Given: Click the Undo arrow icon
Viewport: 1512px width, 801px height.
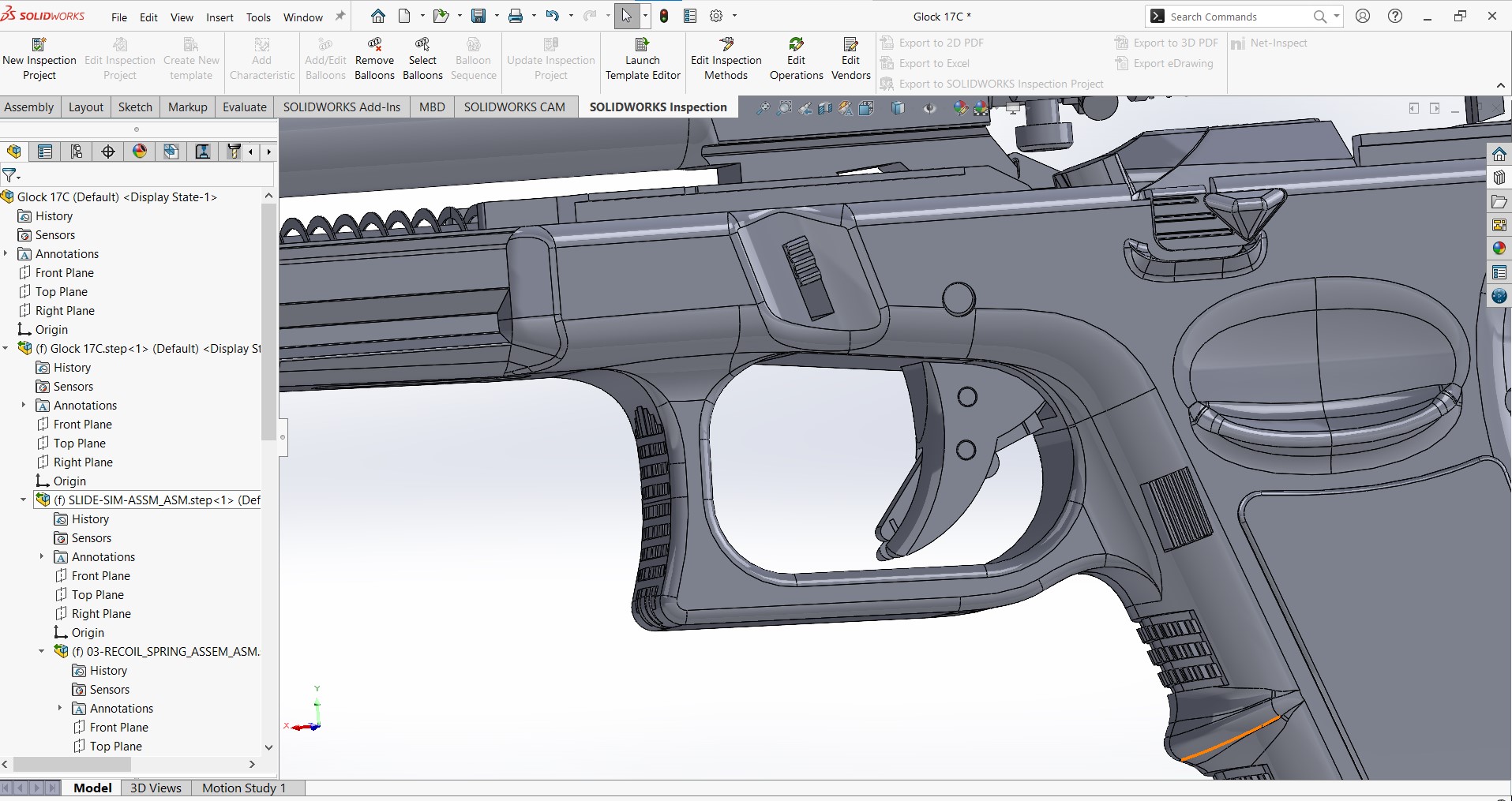Looking at the screenshot, I should point(553,16).
